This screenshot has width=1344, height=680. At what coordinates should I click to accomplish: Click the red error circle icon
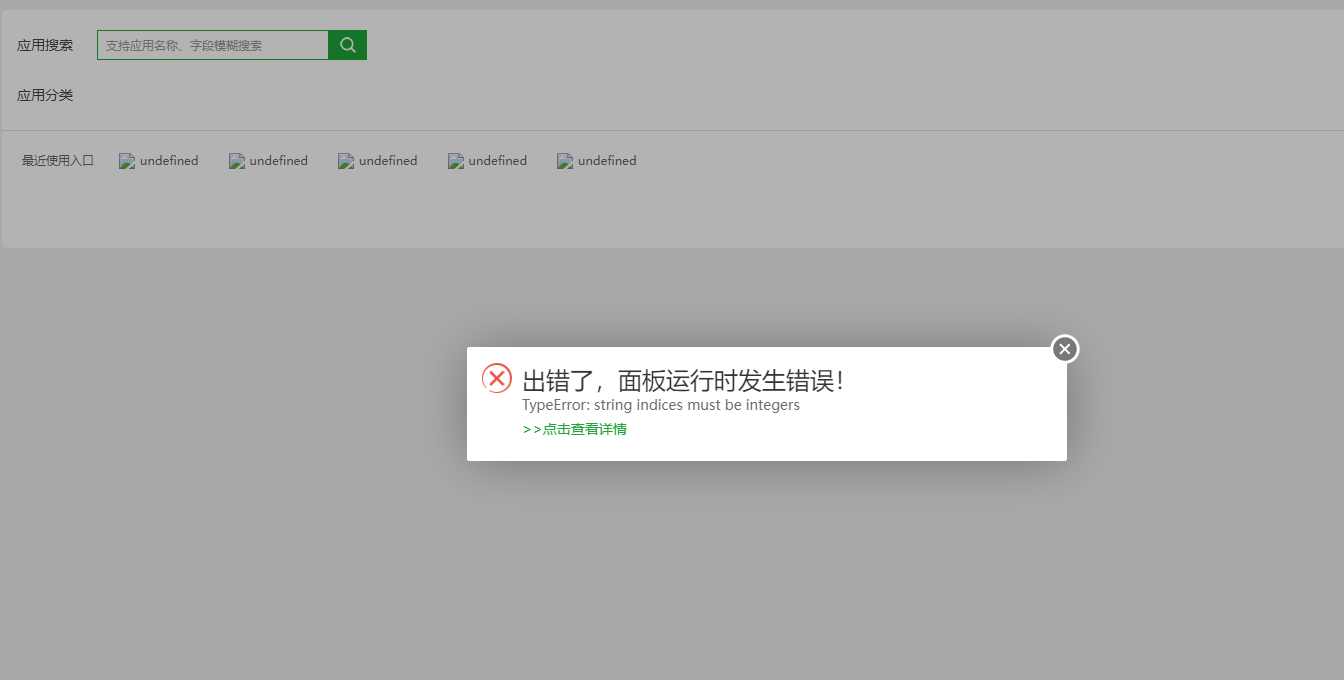pos(497,378)
